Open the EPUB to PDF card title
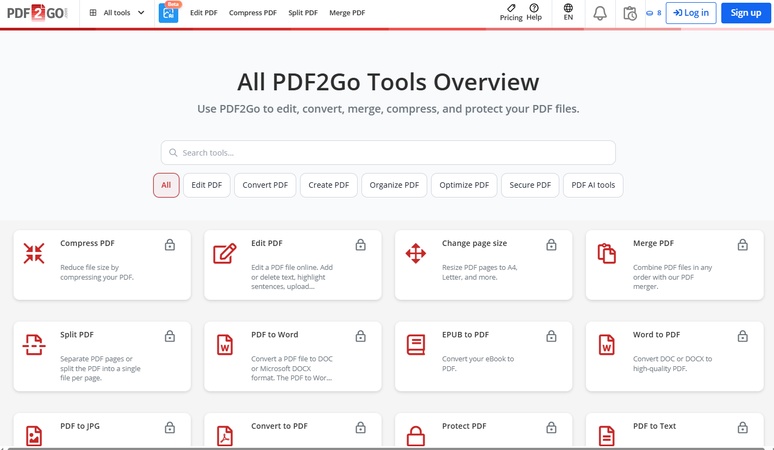 (x=465, y=335)
